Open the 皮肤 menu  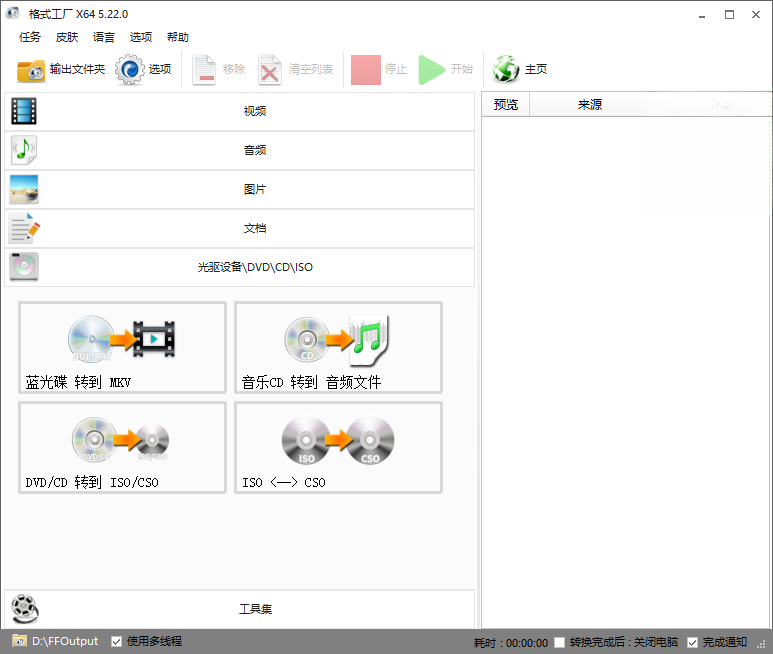point(67,37)
